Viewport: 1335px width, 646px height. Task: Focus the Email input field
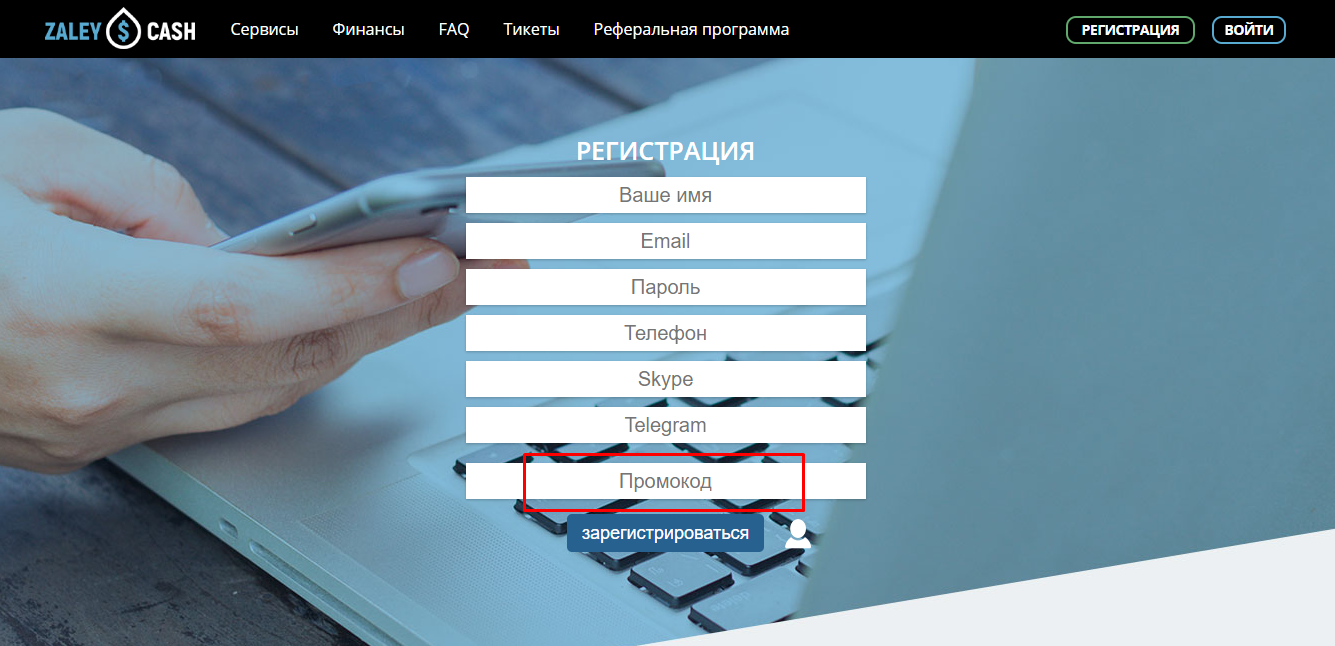click(666, 241)
